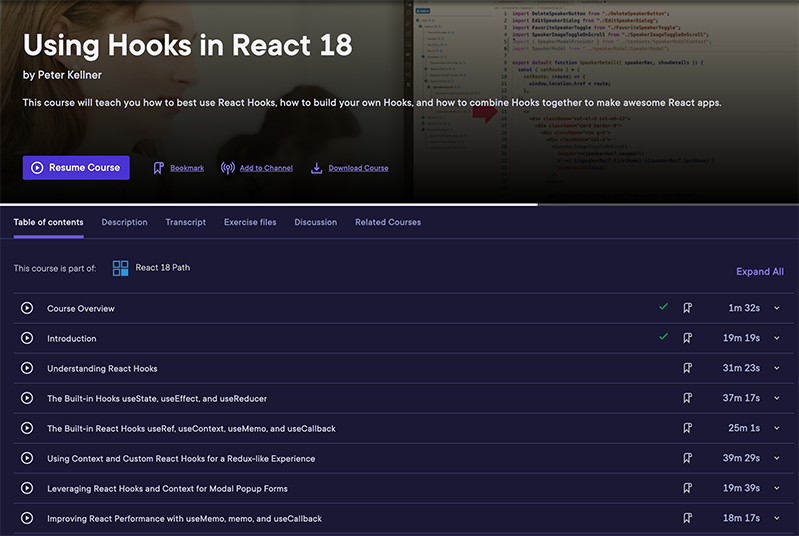Click the Download Course arrow icon
The height and width of the screenshot is (536, 799).
click(316, 168)
